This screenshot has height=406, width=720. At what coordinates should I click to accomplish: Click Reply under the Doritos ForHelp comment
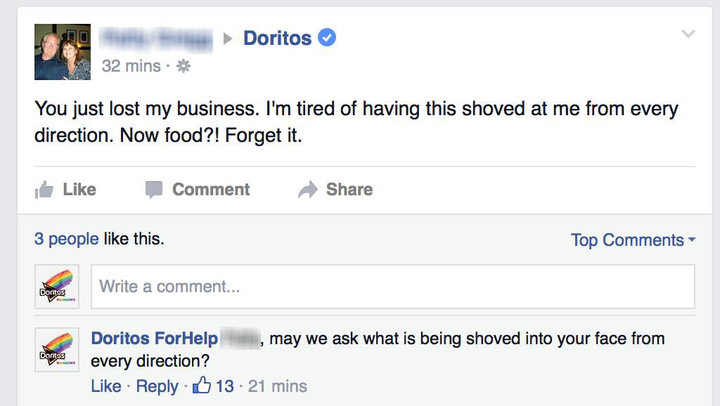coord(157,386)
